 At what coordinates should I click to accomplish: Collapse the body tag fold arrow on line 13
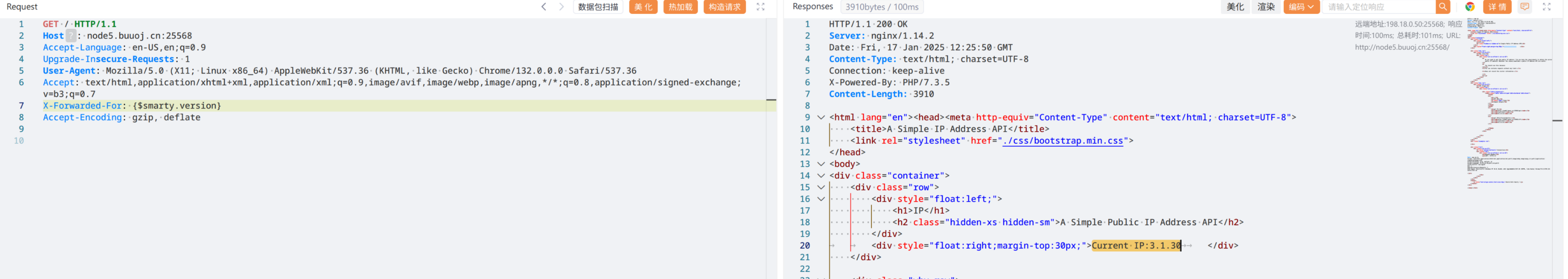(820, 164)
